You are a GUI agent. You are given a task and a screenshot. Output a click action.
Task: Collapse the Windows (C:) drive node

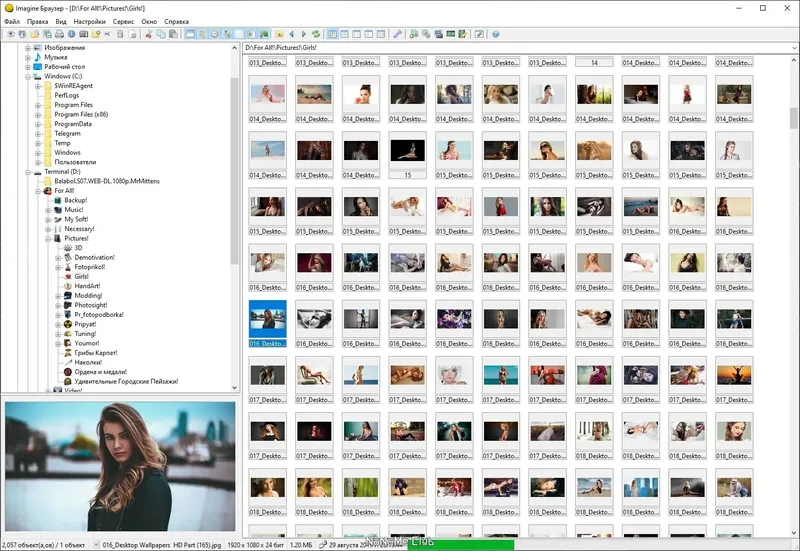click(x=28, y=77)
